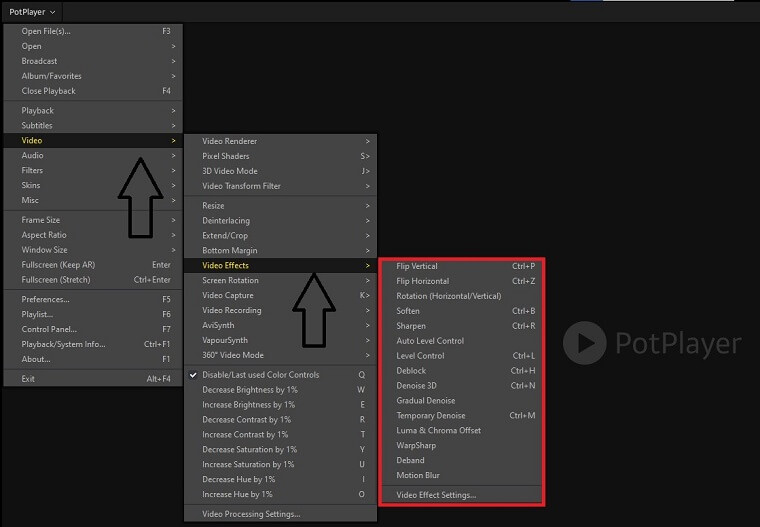Open Control Panel... entry
This screenshot has width=760, height=527.
coord(93,329)
